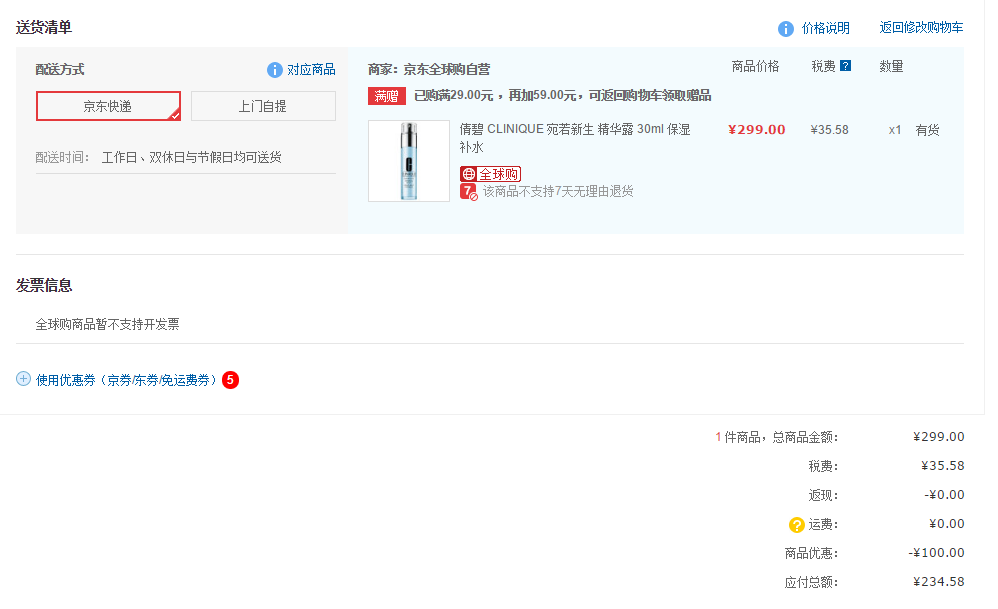Click the red coupon count badge 5
Screen dimensions: 998x609
pos(230,380)
